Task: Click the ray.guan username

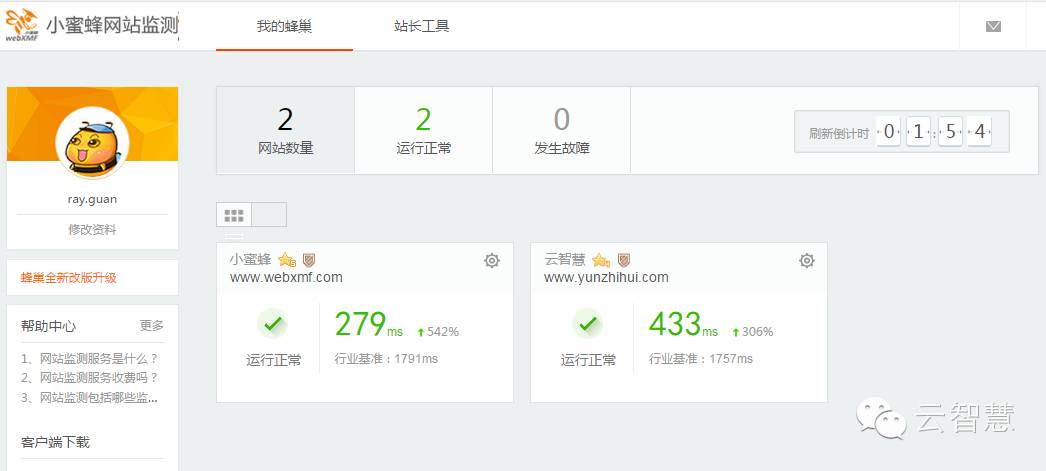Action: 92,199
